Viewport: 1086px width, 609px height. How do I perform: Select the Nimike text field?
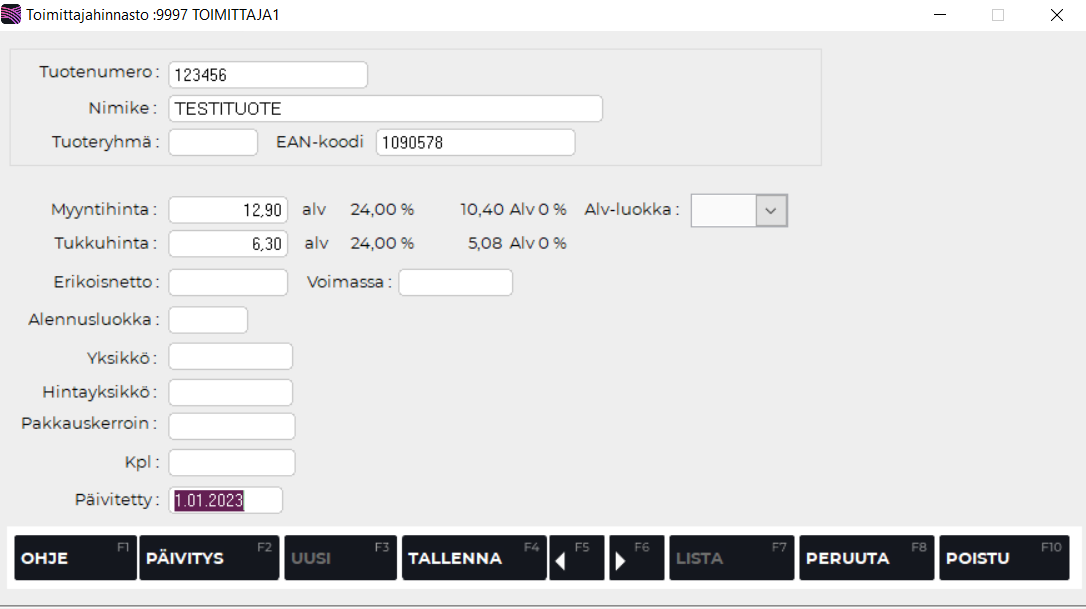click(385, 109)
